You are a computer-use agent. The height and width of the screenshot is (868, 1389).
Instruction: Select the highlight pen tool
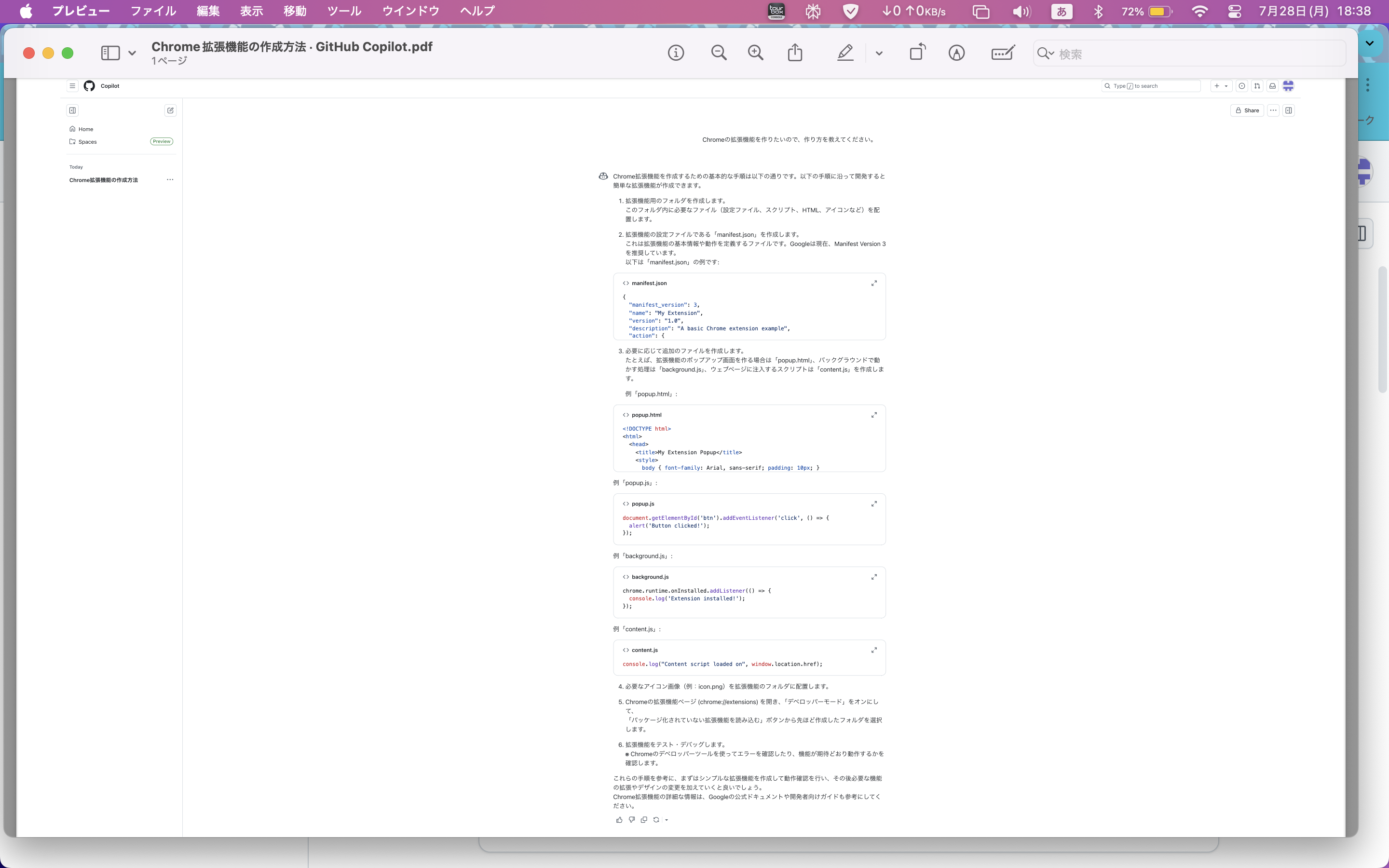point(845,54)
